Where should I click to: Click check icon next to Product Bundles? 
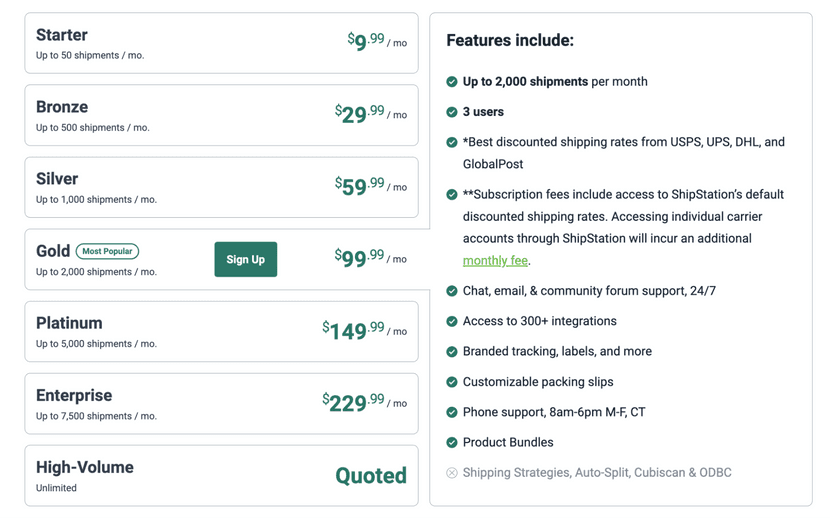coord(452,442)
